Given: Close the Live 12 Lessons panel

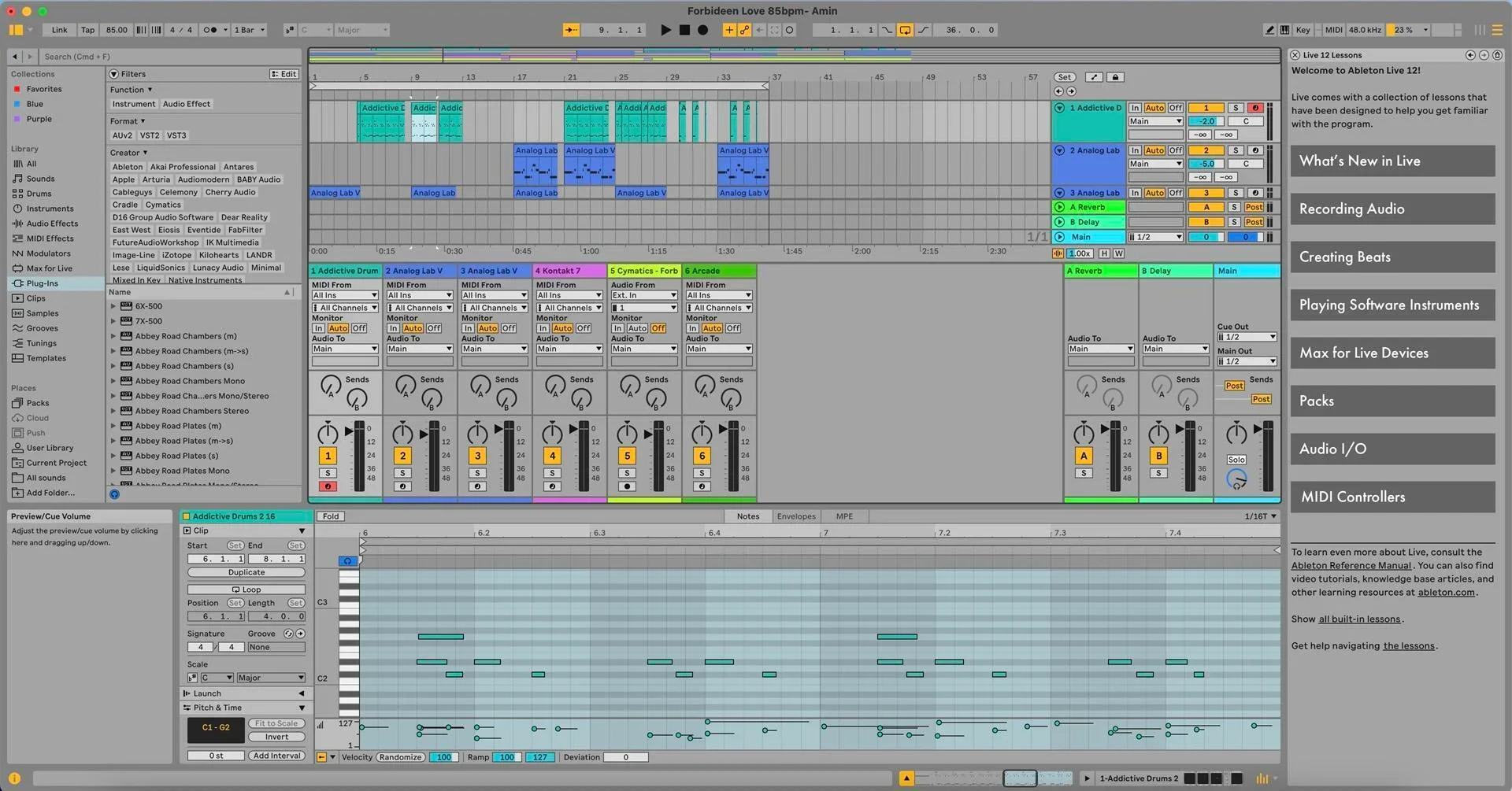Looking at the screenshot, I should pyautogui.click(x=1295, y=55).
